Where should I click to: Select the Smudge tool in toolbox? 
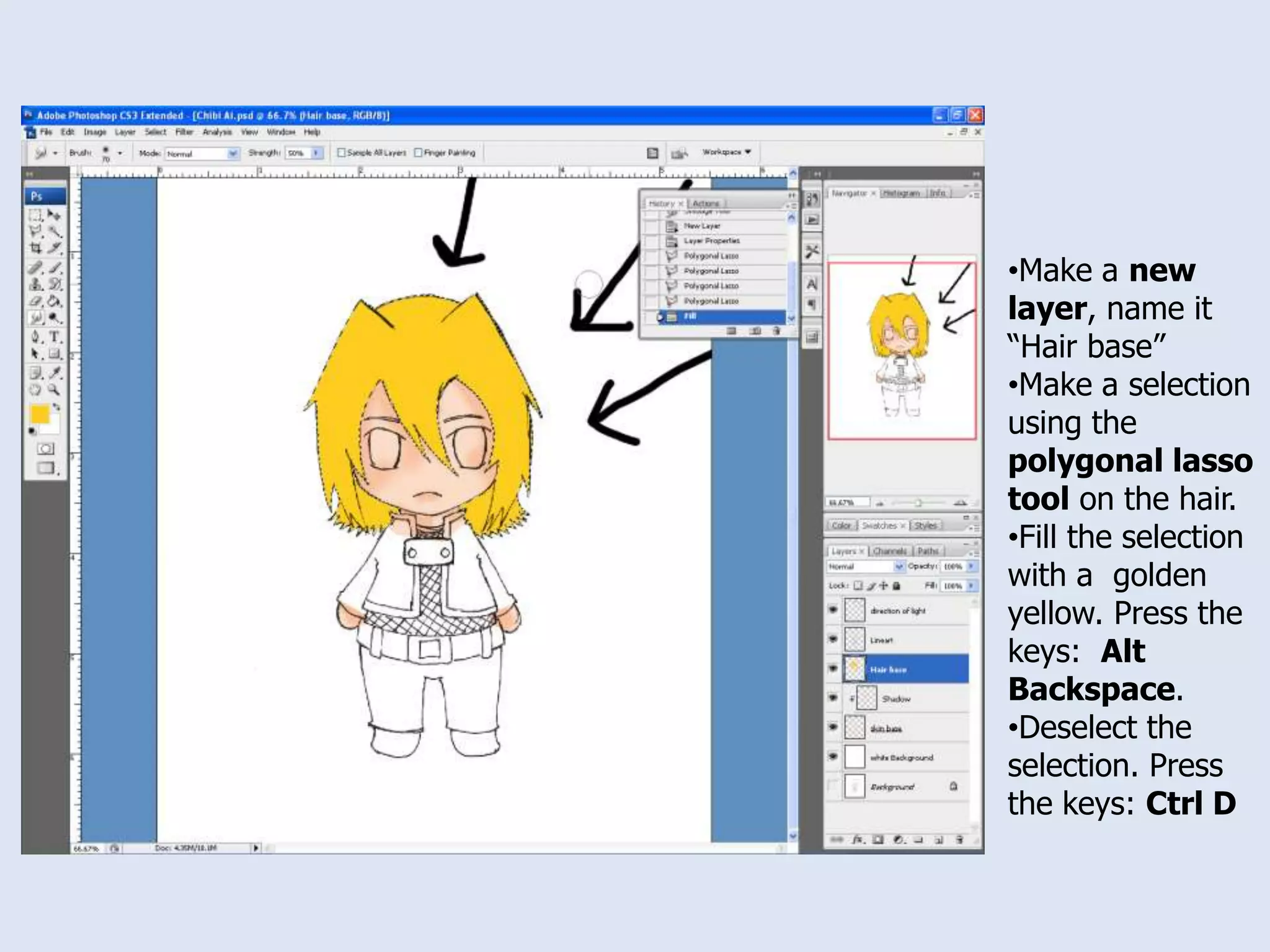[x=36, y=318]
